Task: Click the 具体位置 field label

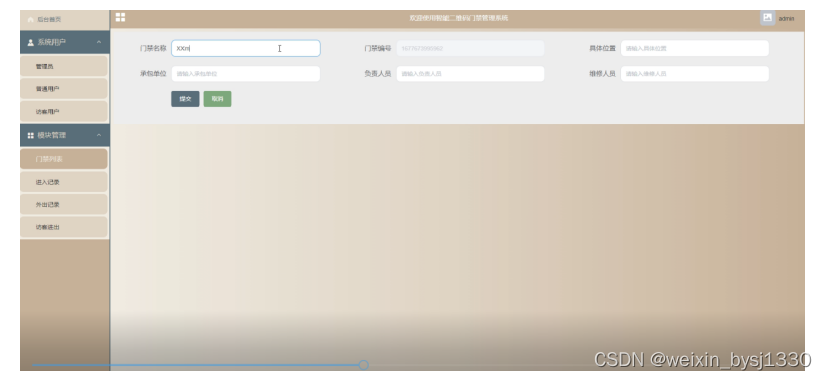Action: click(602, 48)
